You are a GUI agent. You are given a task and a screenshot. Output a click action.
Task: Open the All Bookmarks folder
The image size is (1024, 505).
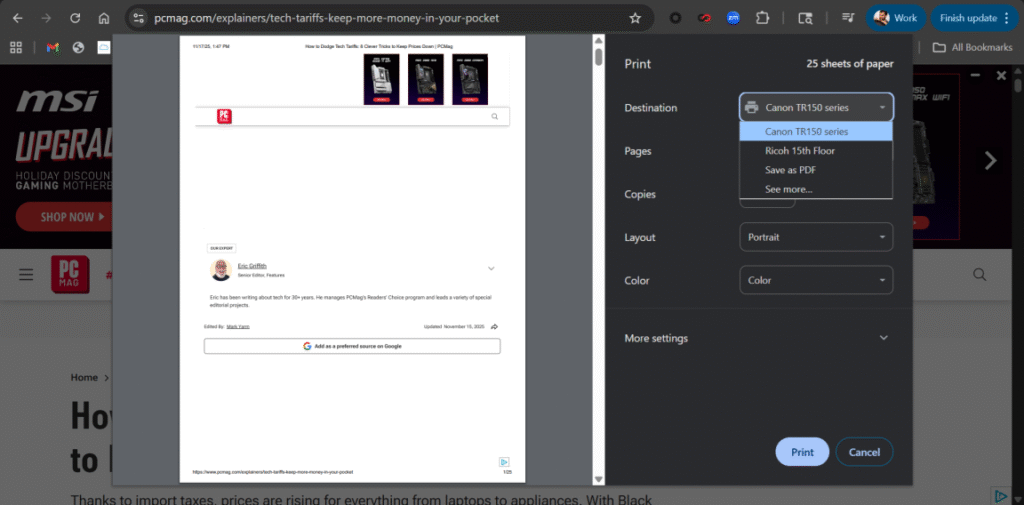tap(972, 47)
